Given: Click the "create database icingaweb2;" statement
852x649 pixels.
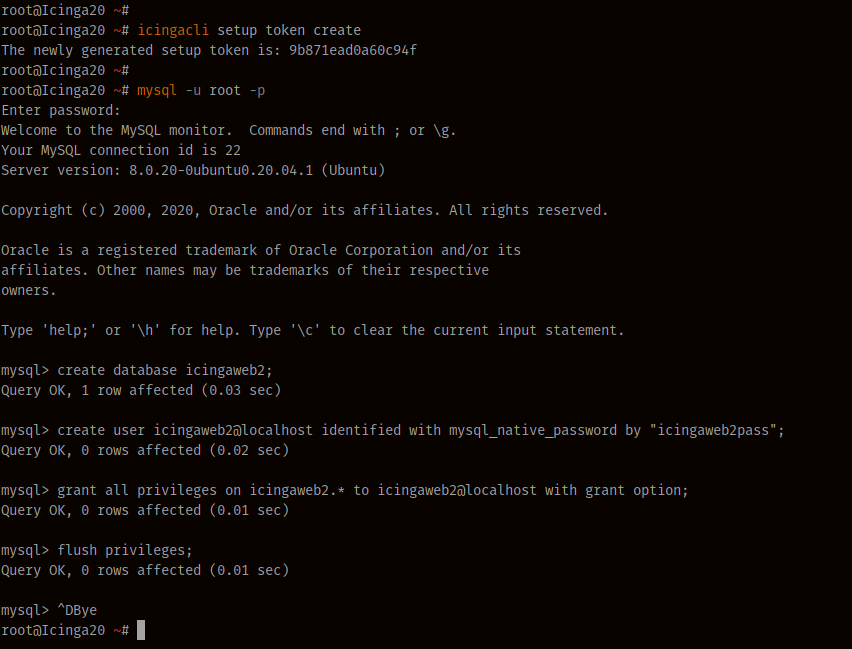Looking at the screenshot, I should (165, 370).
